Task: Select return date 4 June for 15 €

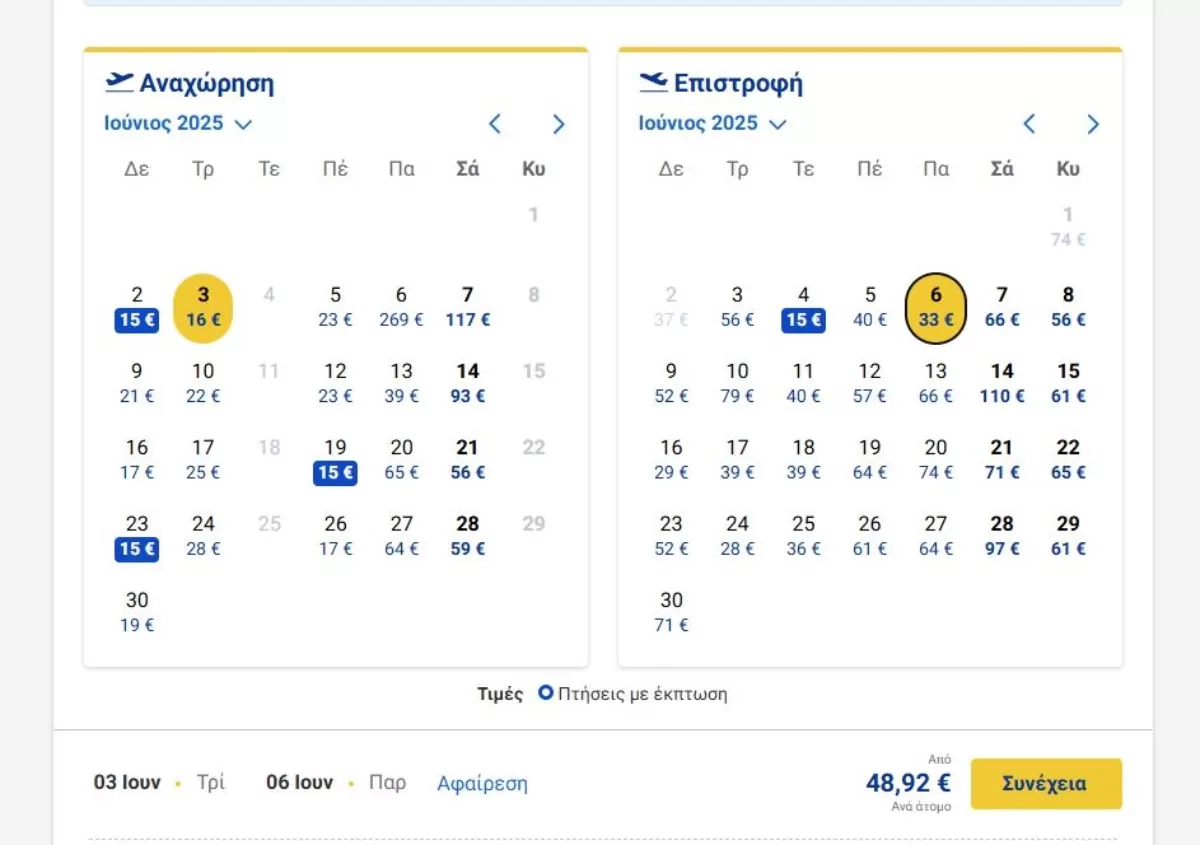Action: click(x=803, y=307)
